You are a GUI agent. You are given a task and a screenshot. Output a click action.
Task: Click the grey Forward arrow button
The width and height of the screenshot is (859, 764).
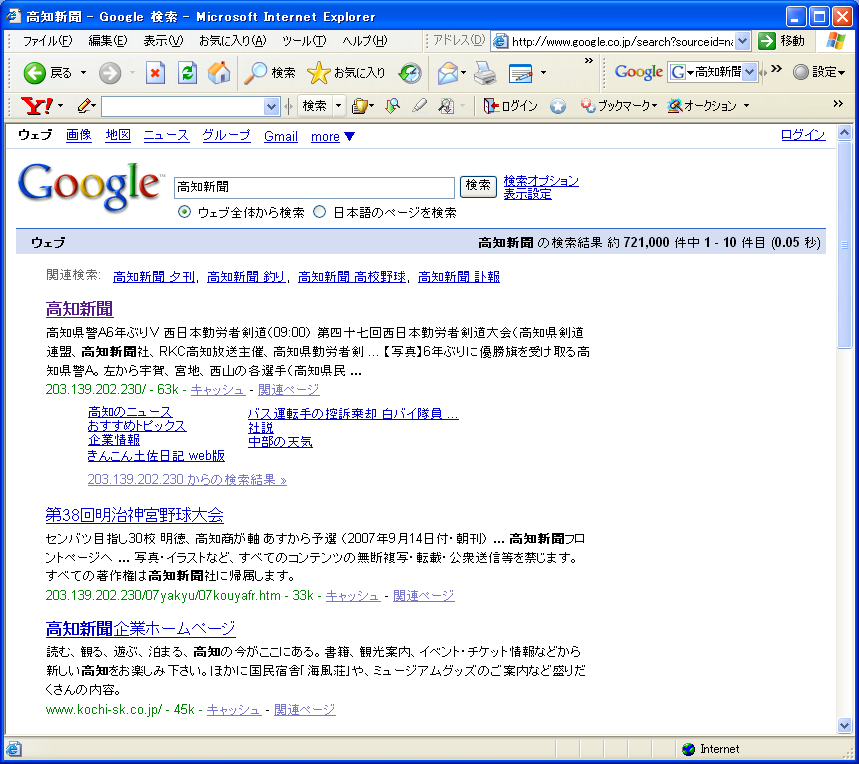[x=110, y=72]
